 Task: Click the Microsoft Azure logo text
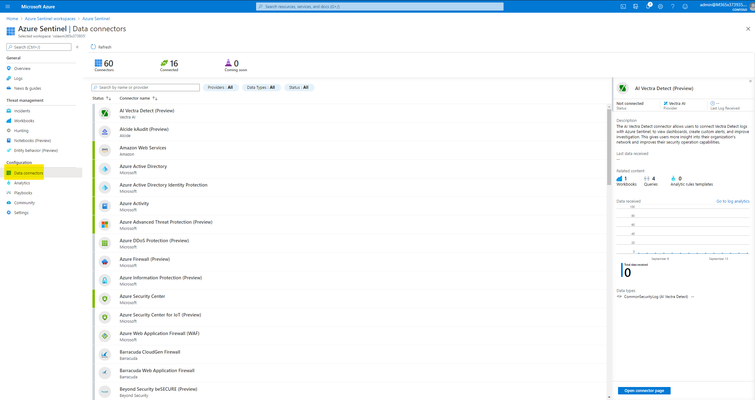[38, 7]
